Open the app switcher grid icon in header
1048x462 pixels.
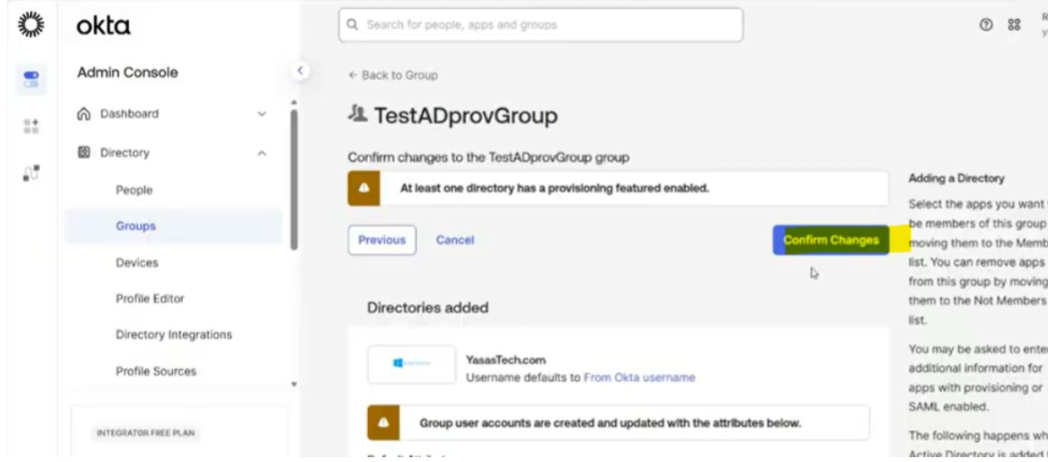(x=1013, y=26)
